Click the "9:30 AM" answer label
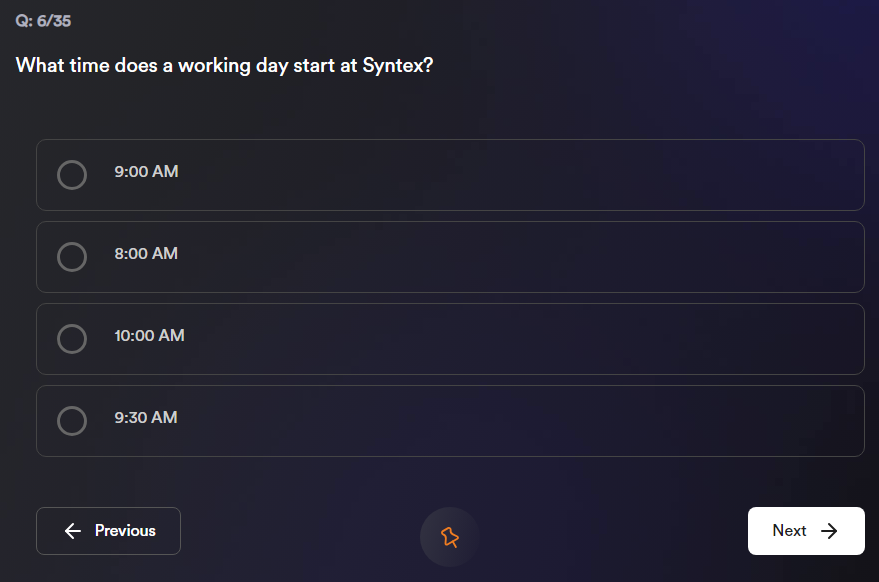 click(146, 418)
